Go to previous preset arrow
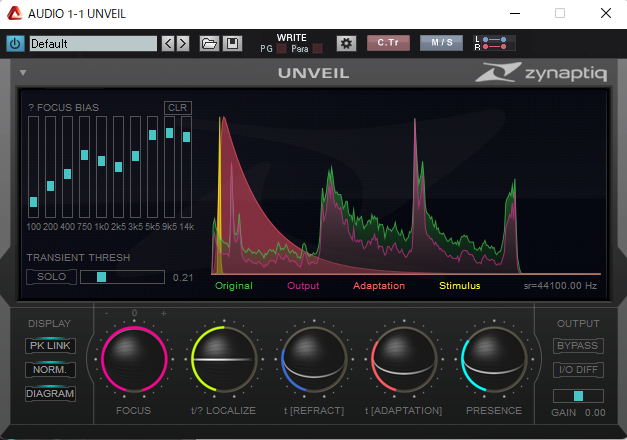Viewport: 627px width, 440px height. pyautogui.click(x=168, y=43)
